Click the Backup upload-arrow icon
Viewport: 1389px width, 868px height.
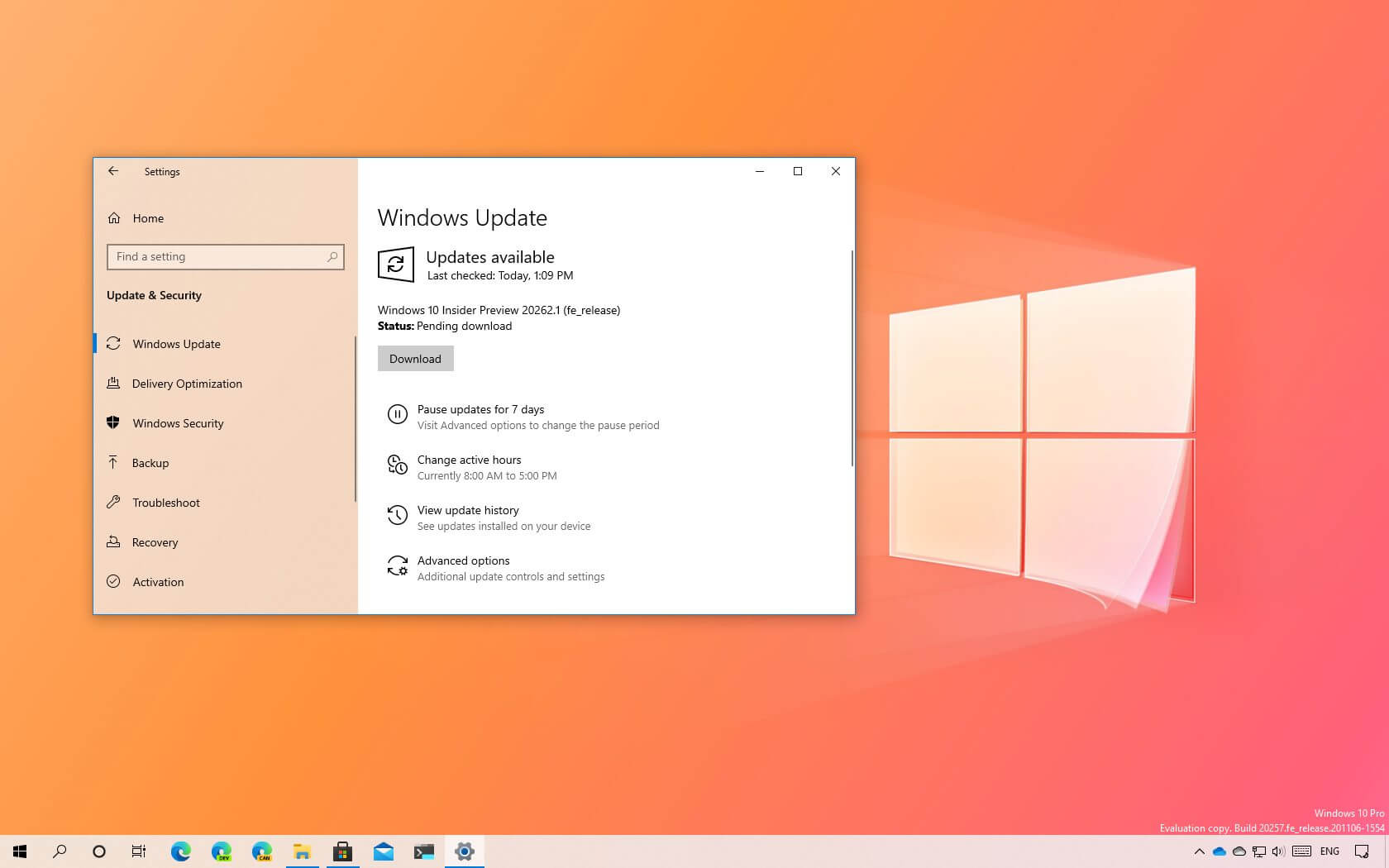click(115, 463)
